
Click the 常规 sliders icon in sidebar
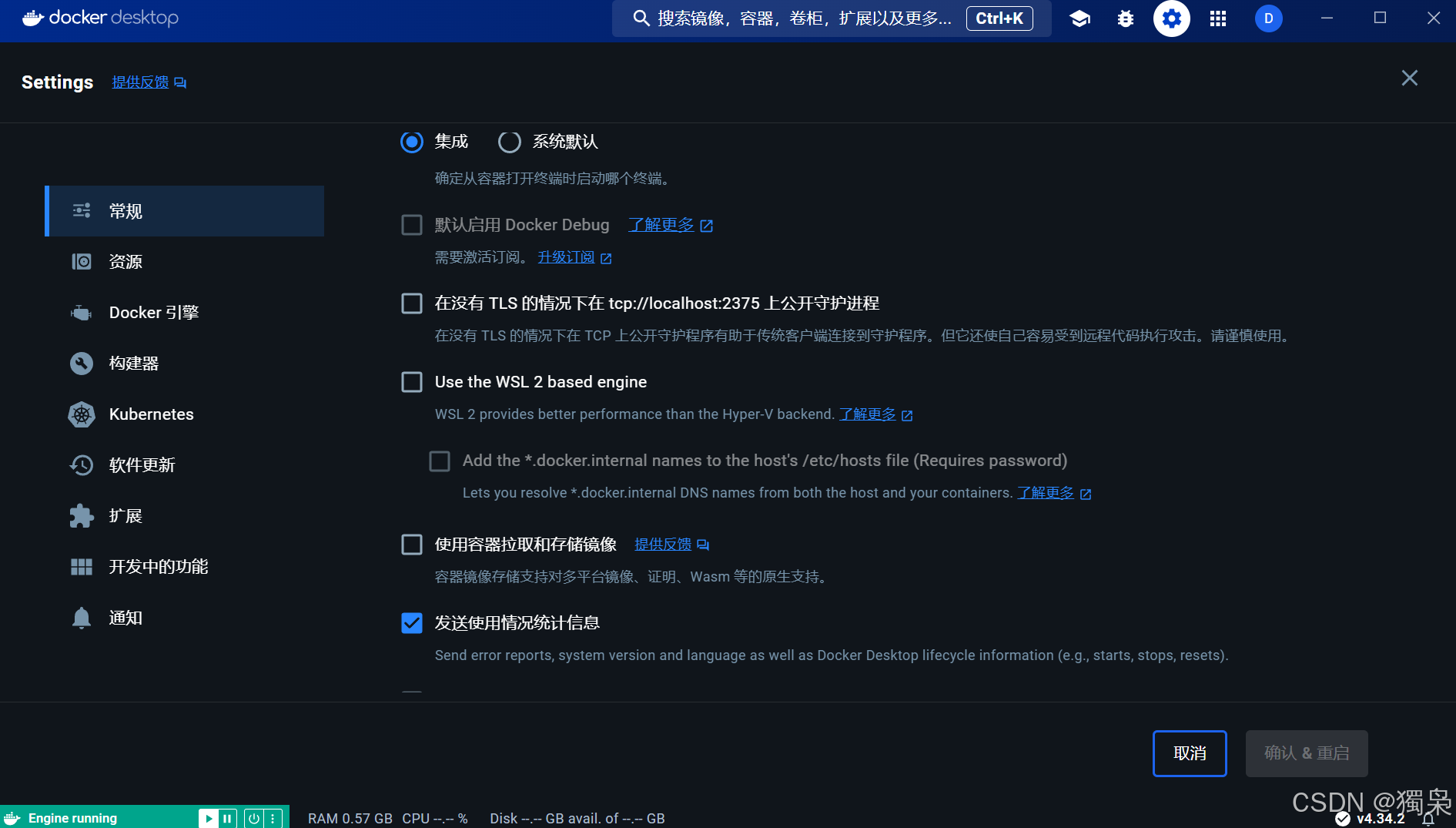tap(82, 211)
